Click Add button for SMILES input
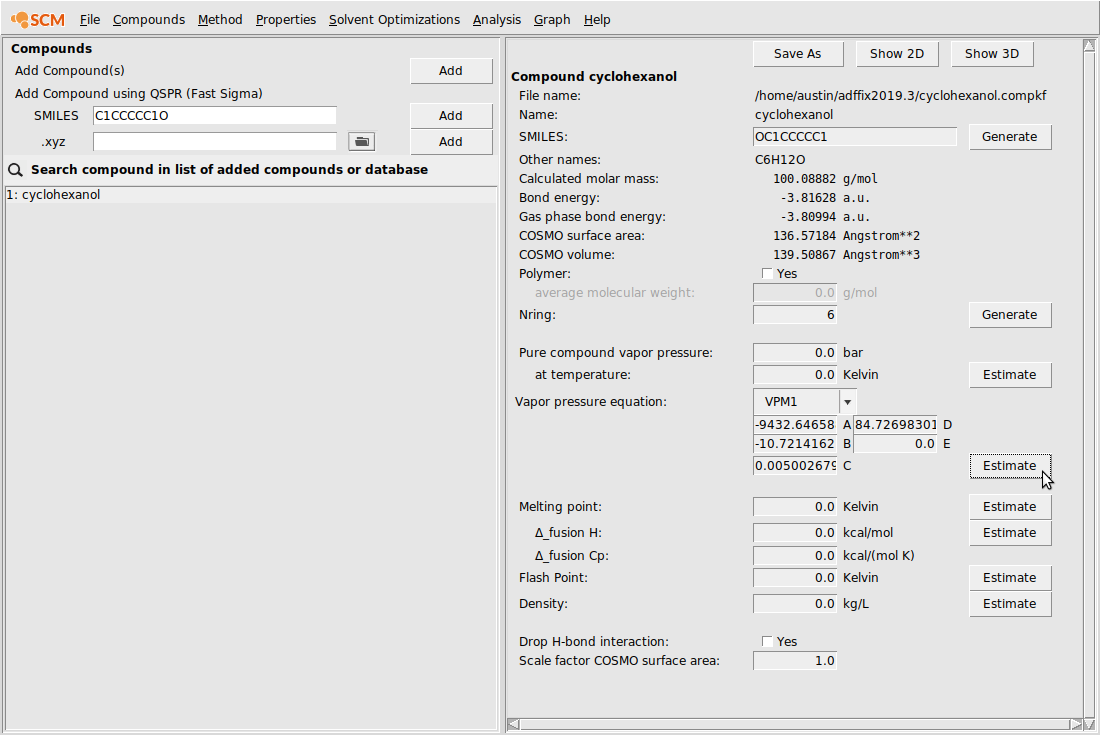Screen dimensions: 1100x735 coord(450,116)
